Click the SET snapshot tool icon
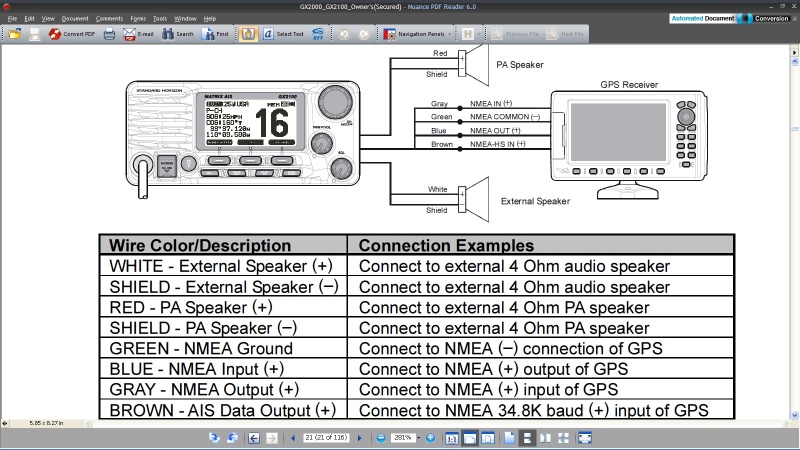Screen dimensions: 800x450 (318, 34)
